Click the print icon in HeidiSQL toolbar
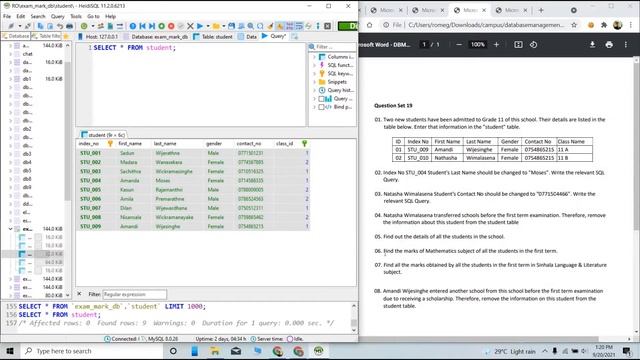 pyautogui.click(x=70, y=26)
